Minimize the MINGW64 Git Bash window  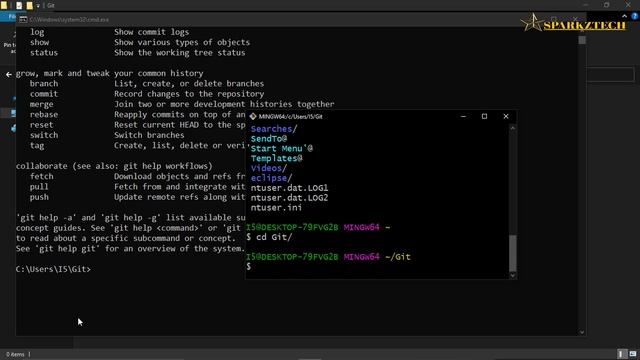pos(463,116)
